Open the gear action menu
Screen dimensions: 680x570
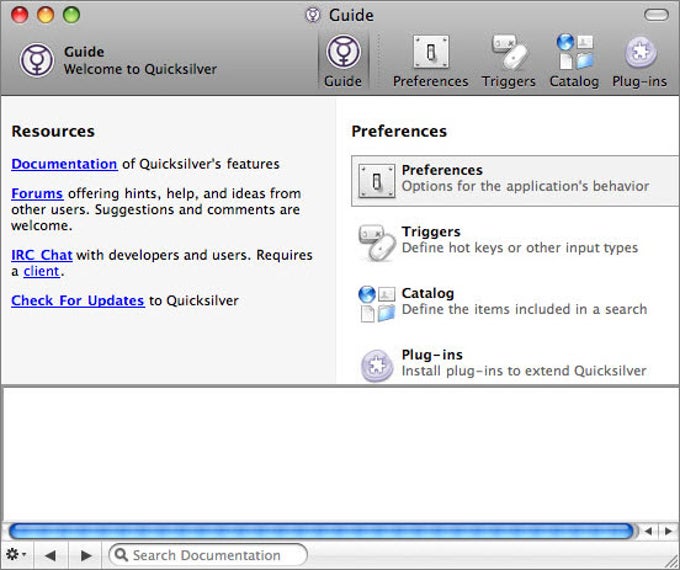click(x=16, y=554)
